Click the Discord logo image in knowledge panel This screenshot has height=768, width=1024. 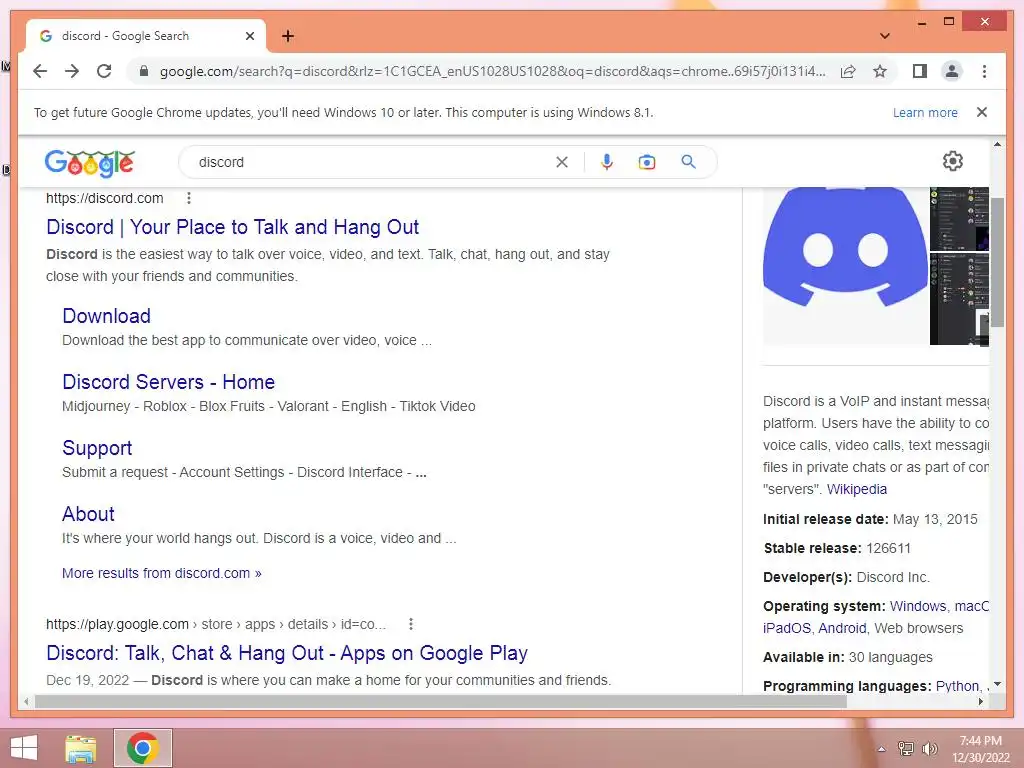pos(845,266)
